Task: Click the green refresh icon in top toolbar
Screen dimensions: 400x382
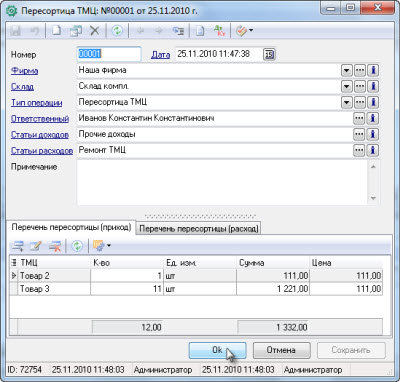Action: point(117,31)
